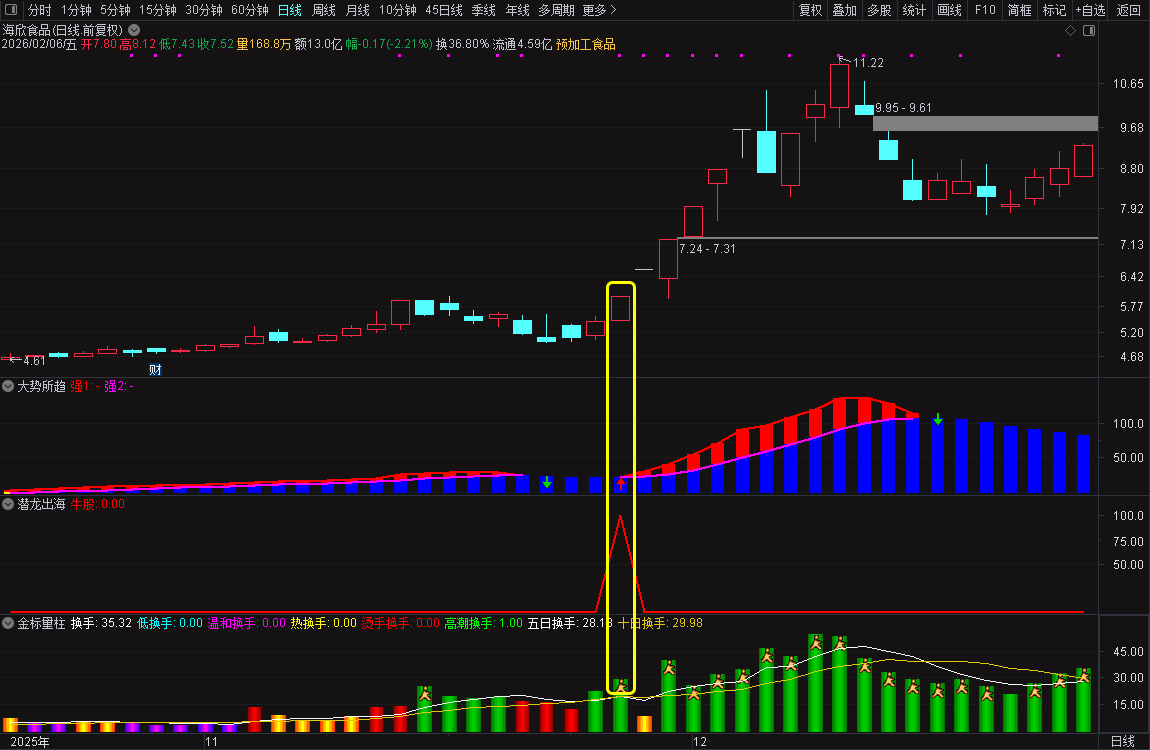Viewport: 1150px width, 750px height.
Task: Add stock via +自选
Action: 1091,10
